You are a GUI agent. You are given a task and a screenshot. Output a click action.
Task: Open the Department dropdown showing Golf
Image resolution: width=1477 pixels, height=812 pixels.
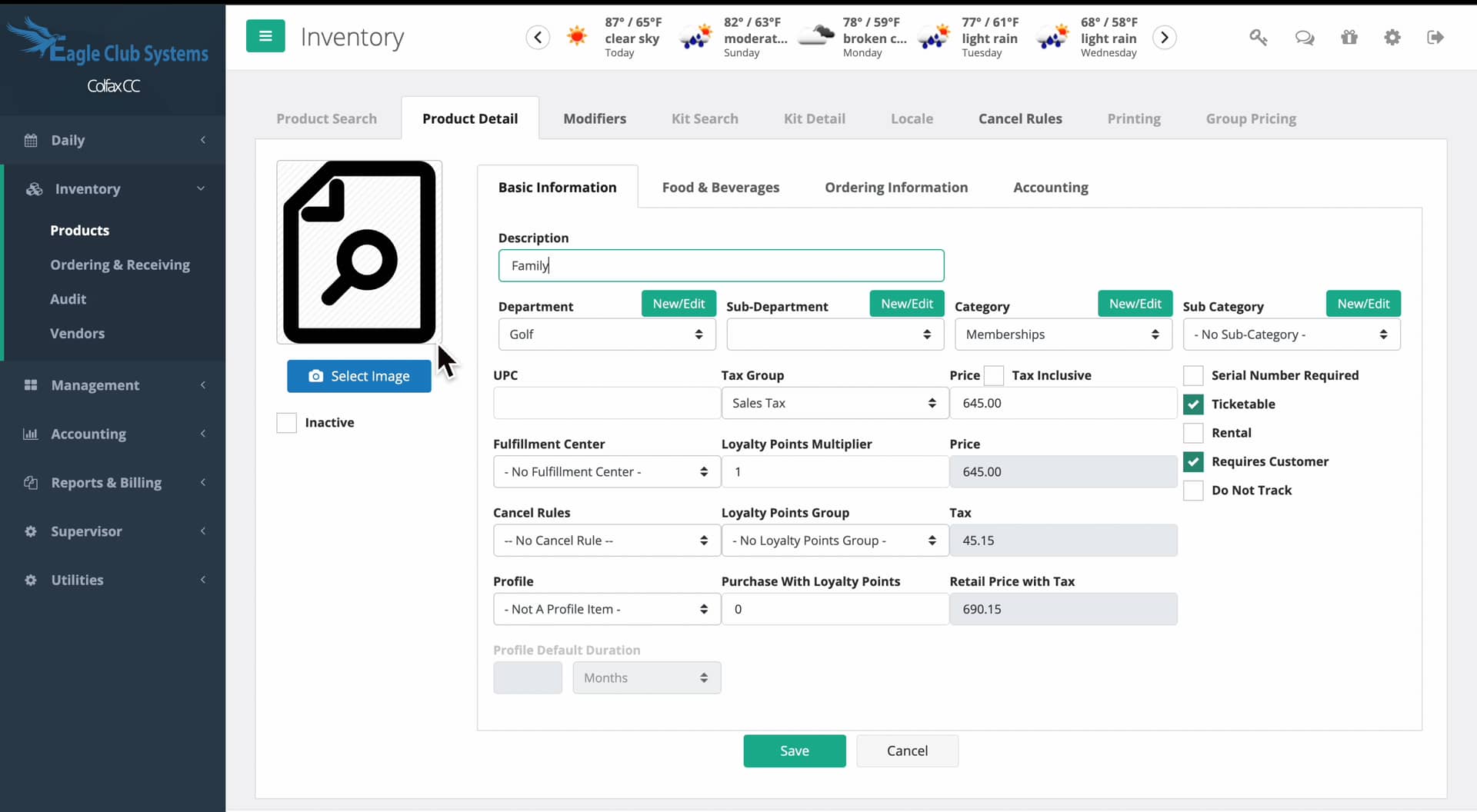point(606,334)
